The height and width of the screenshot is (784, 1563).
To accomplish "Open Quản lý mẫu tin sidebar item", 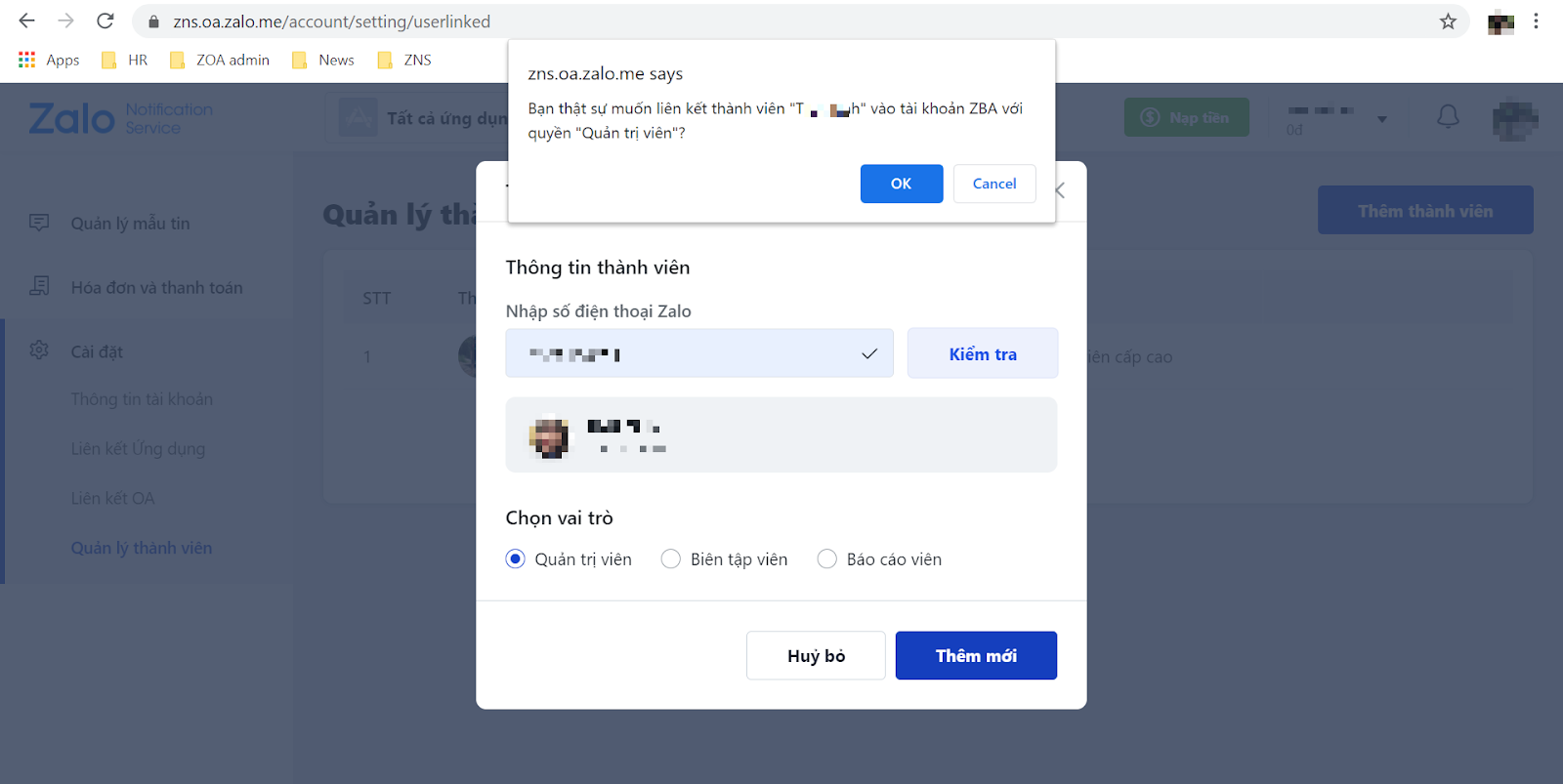I will 130,224.
